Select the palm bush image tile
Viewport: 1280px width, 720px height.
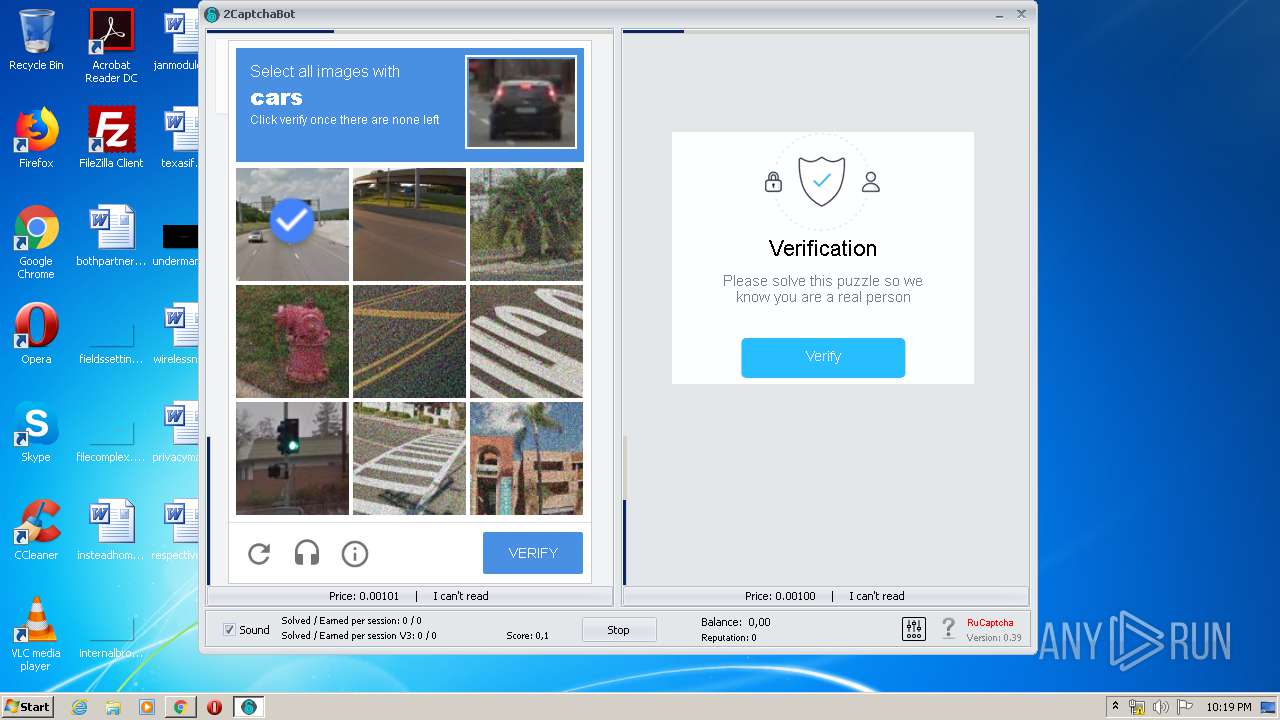tap(526, 224)
